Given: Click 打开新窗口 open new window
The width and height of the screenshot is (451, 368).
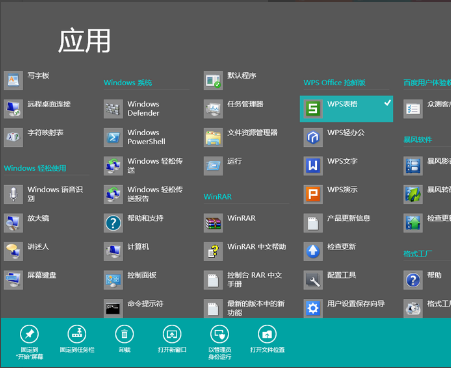Looking at the screenshot, I should [x=172, y=339].
